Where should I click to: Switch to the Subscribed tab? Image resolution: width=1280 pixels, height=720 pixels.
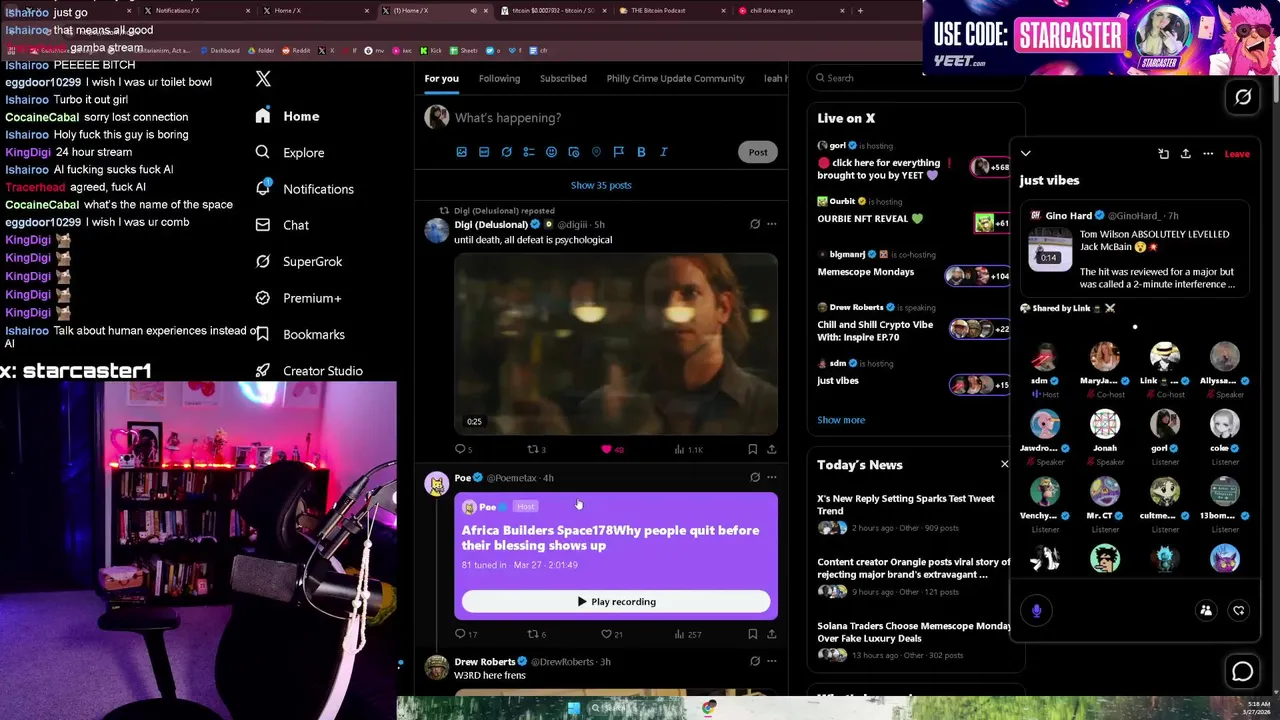pos(563,78)
